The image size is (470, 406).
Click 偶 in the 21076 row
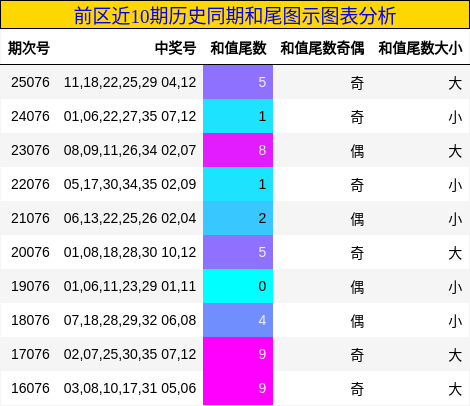tap(357, 219)
